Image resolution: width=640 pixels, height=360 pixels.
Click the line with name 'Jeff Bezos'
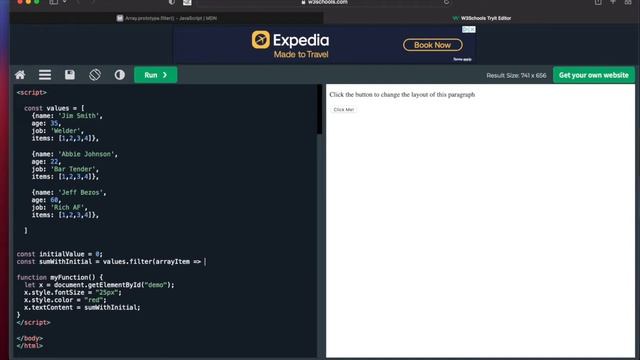point(69,192)
